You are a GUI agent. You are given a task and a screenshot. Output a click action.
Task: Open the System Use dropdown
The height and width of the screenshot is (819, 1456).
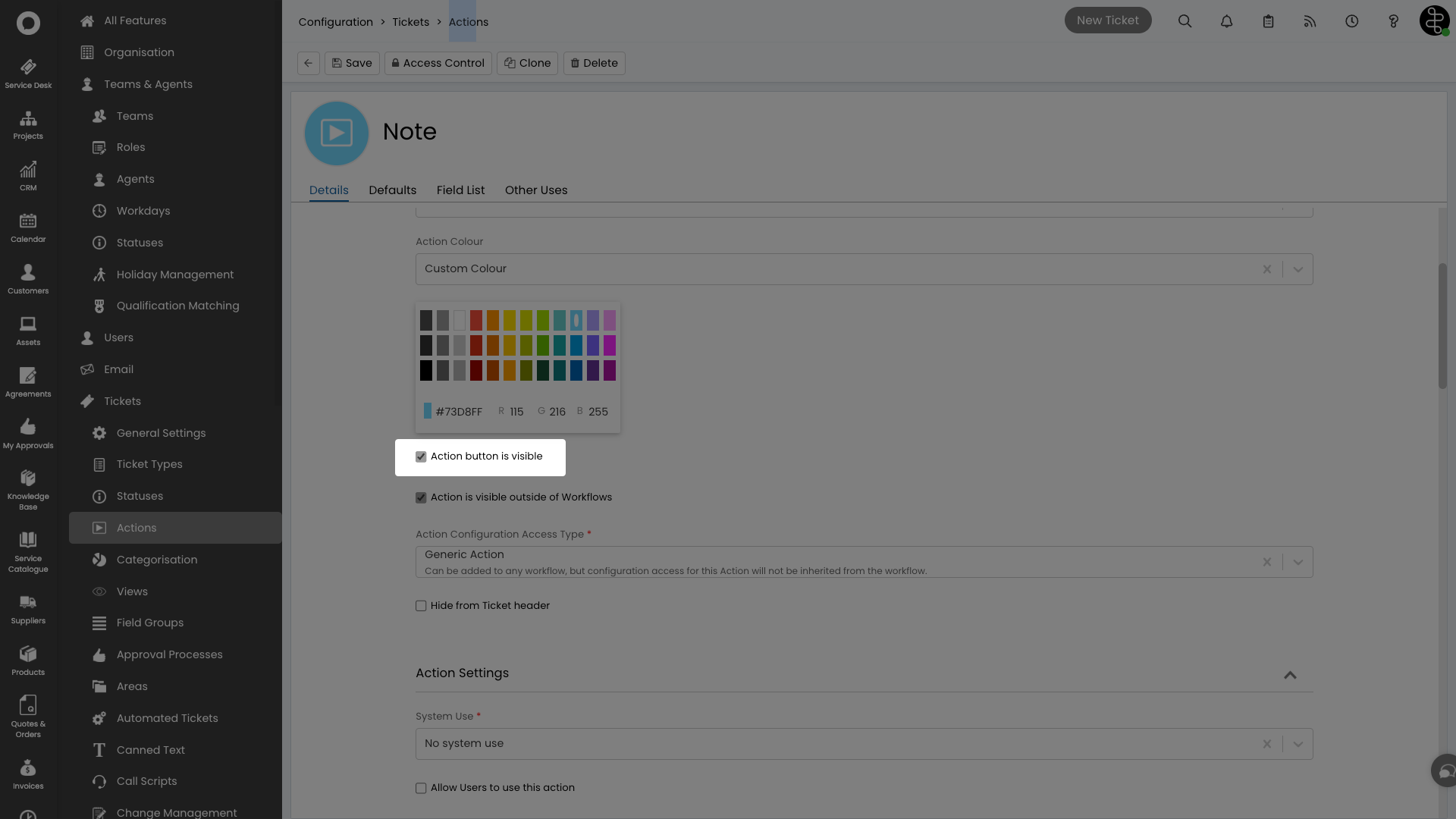coord(1298,744)
